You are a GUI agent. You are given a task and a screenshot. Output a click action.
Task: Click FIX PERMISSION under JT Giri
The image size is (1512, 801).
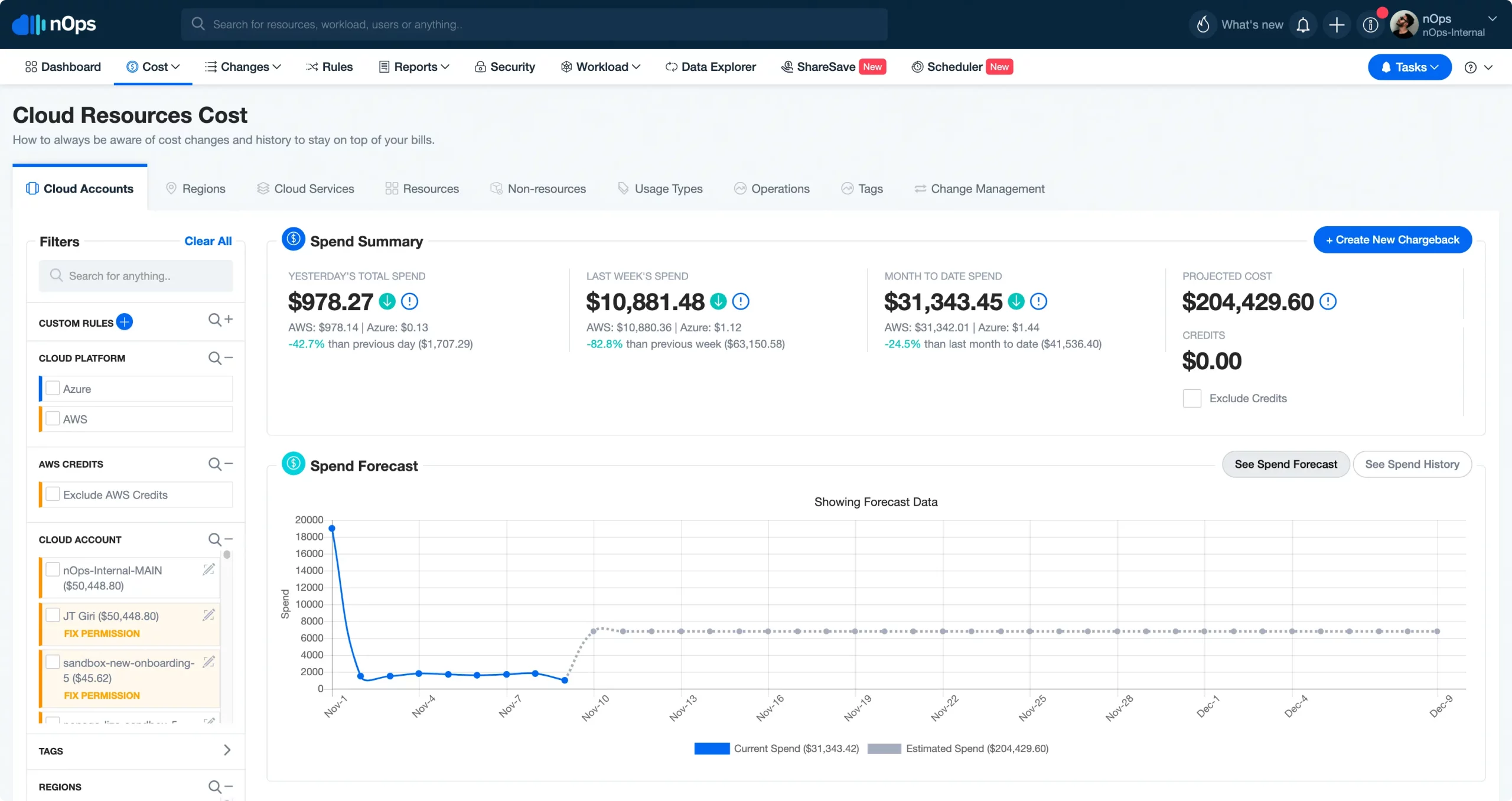point(102,633)
